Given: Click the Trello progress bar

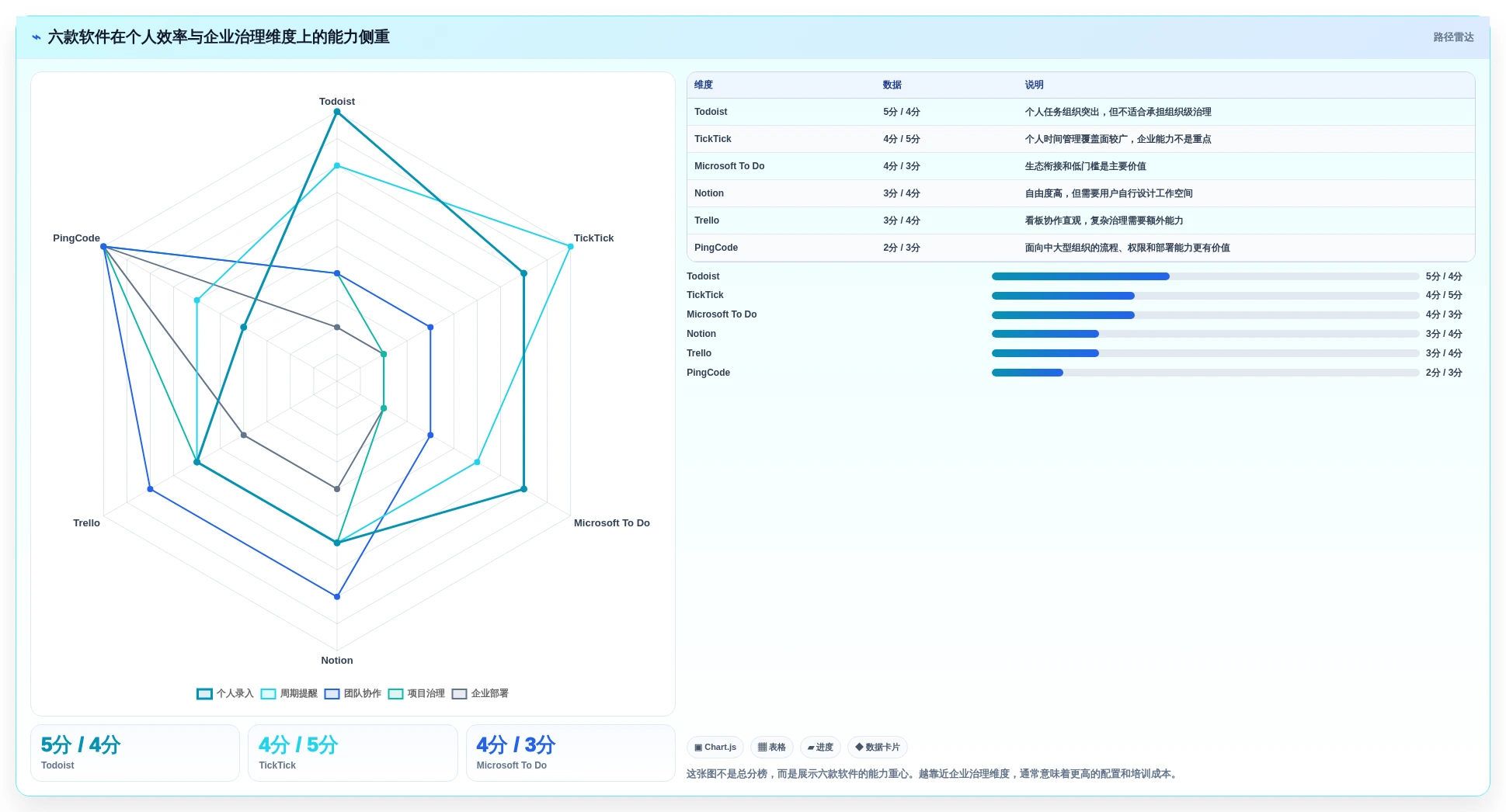Looking at the screenshot, I should (1205, 353).
